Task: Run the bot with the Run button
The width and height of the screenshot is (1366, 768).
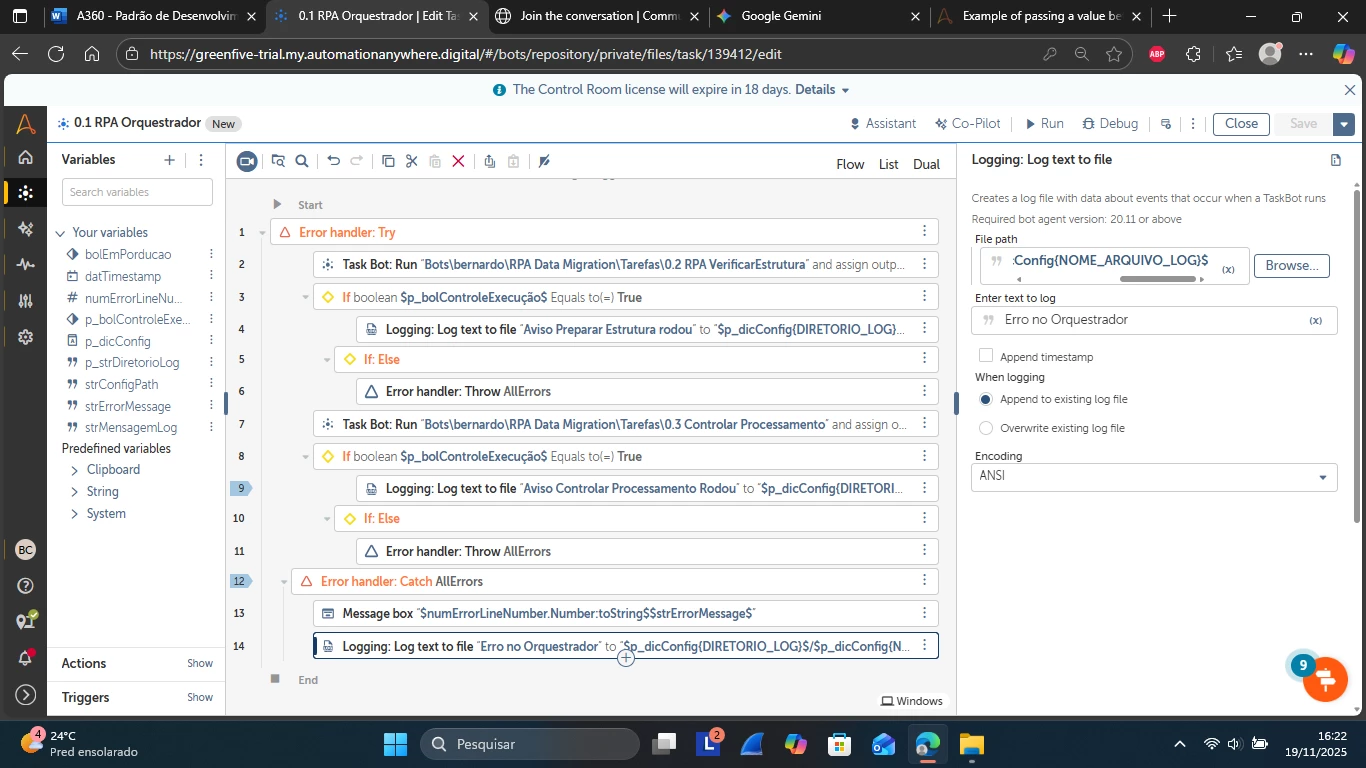Action: point(1043,124)
